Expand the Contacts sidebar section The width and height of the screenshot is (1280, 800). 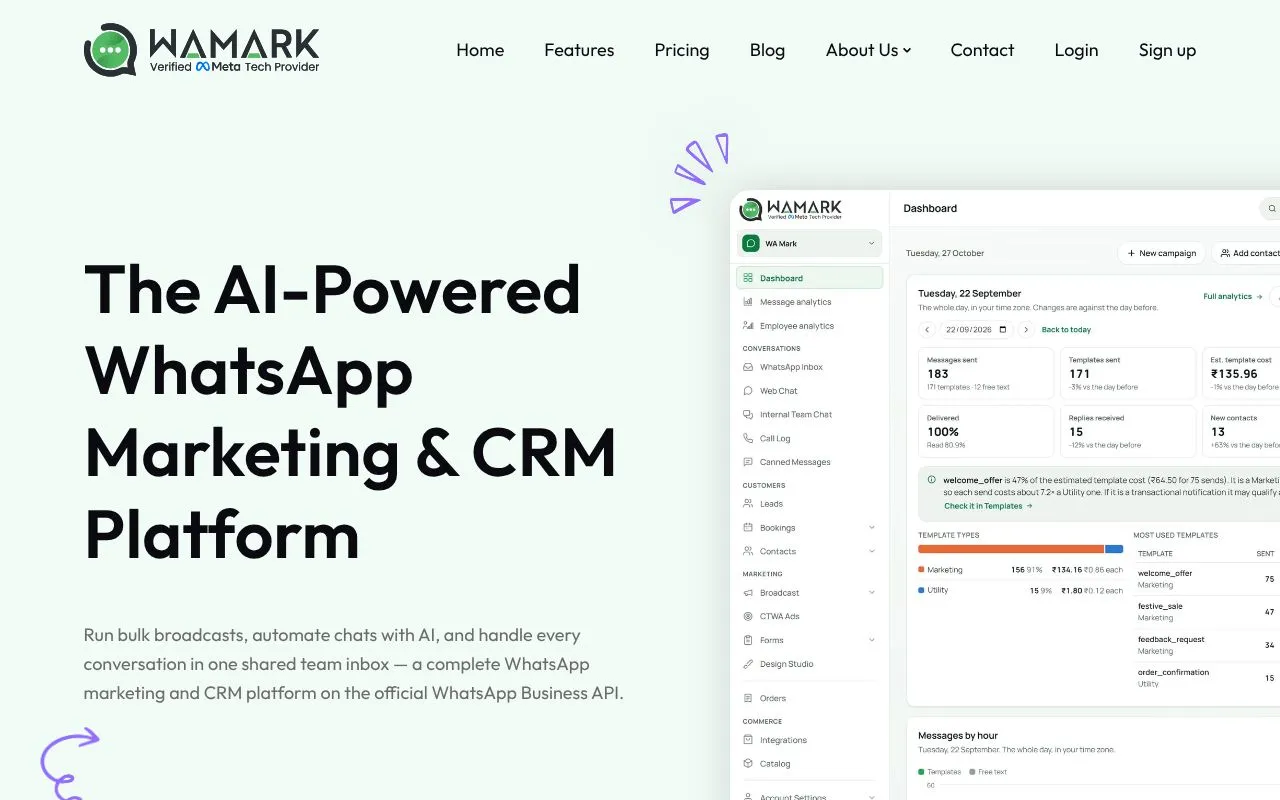pos(871,551)
